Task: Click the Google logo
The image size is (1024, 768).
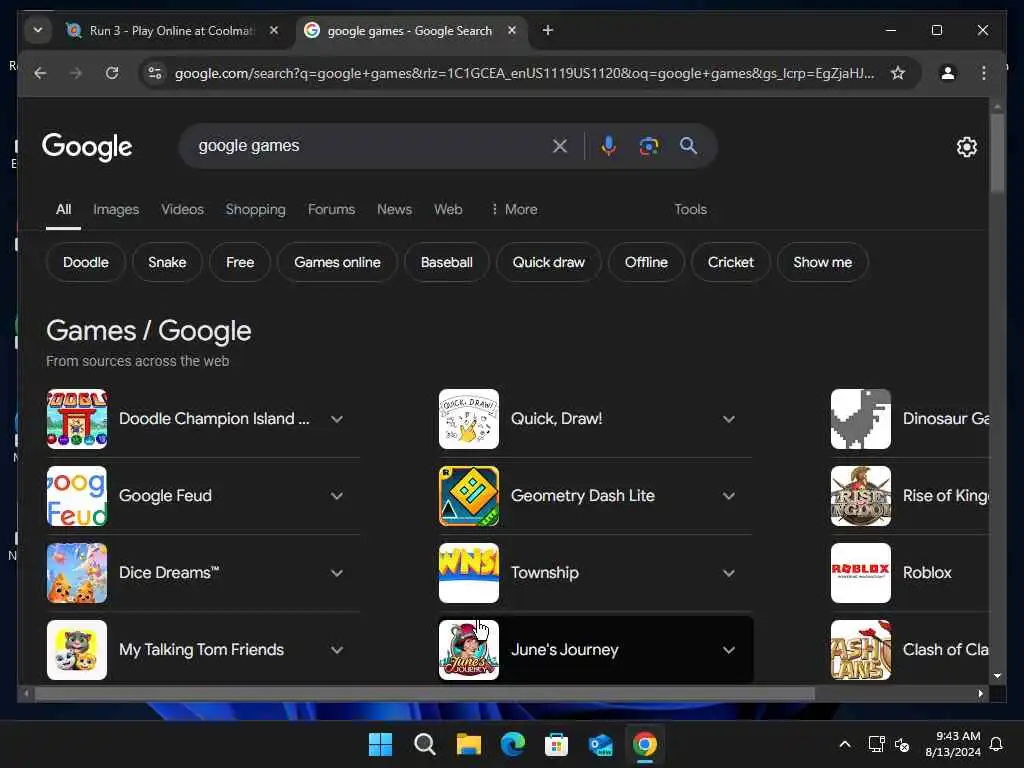Action: pos(87,147)
